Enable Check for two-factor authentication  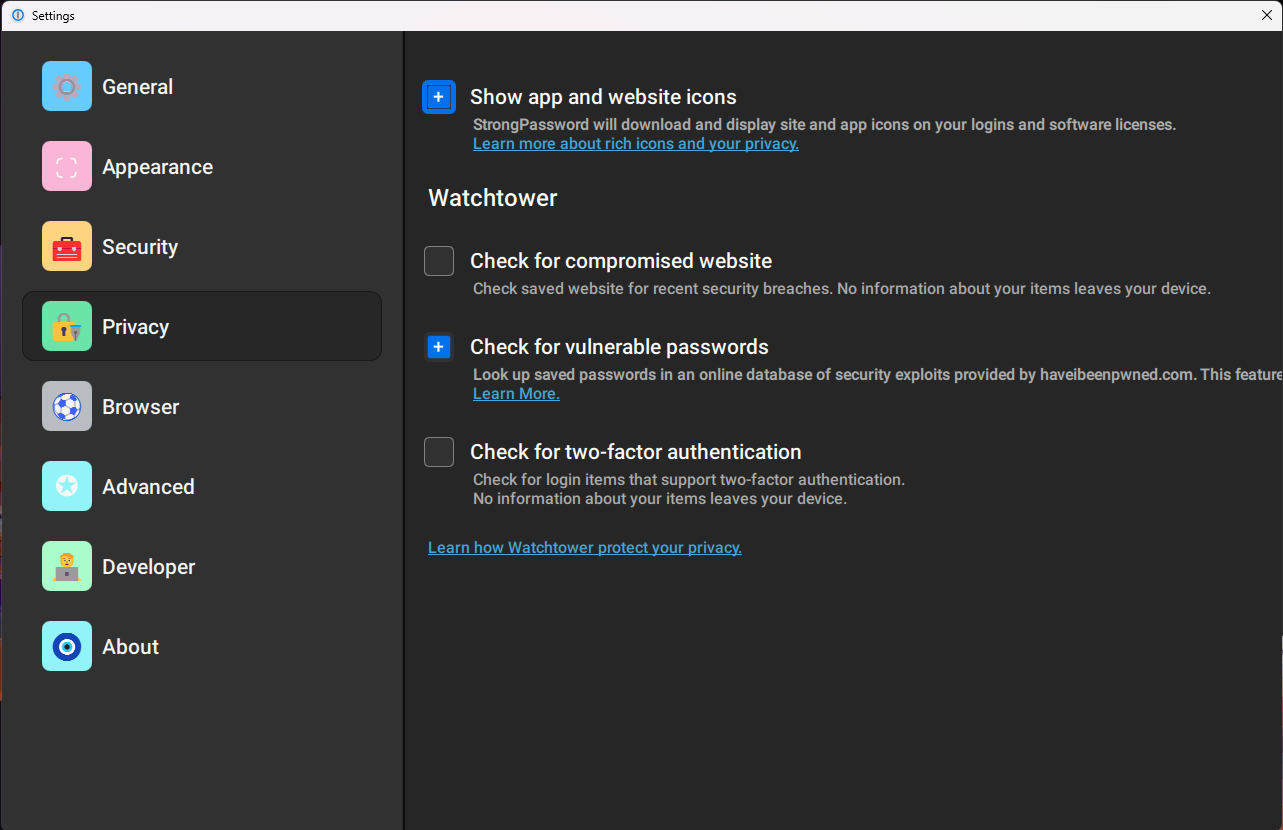[x=439, y=452]
